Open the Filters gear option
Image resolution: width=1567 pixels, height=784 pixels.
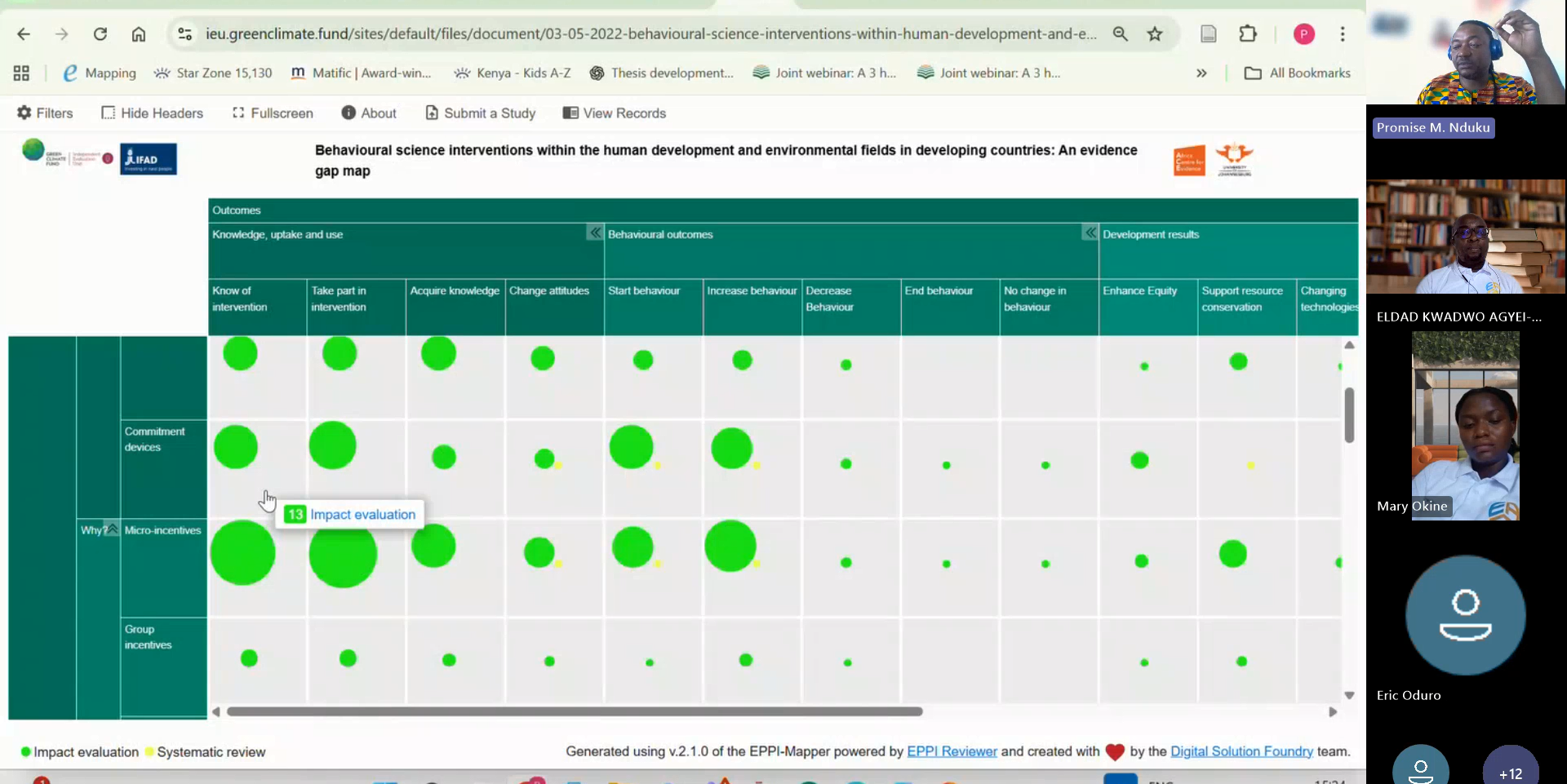(x=45, y=113)
